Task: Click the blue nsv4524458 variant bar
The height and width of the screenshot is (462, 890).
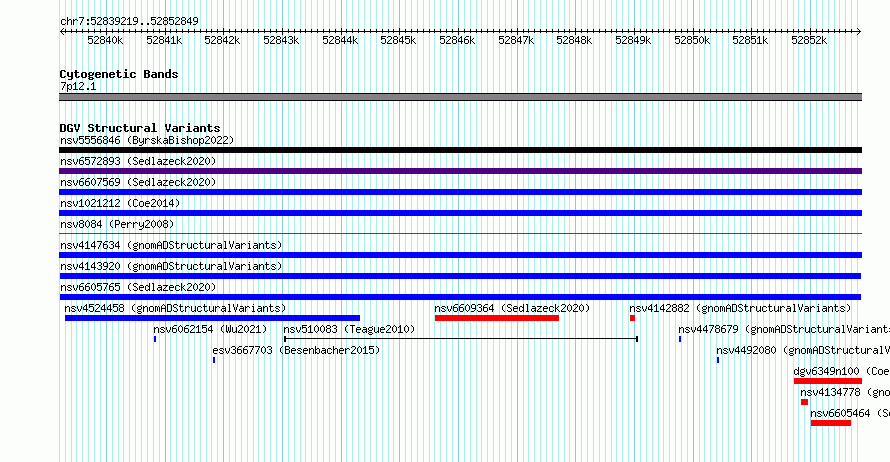Action: (212, 318)
